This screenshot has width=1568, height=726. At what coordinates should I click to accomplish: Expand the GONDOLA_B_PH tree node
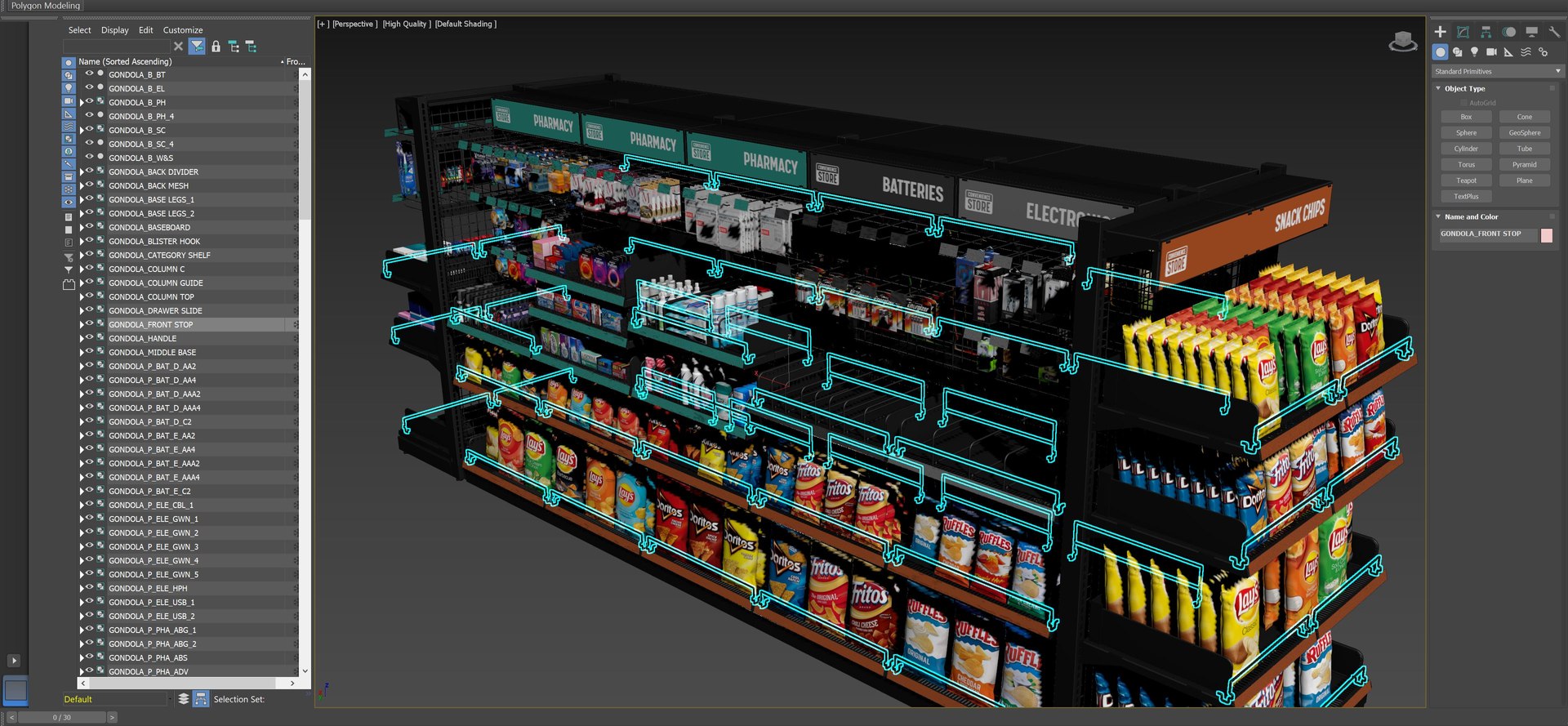pyautogui.click(x=82, y=102)
